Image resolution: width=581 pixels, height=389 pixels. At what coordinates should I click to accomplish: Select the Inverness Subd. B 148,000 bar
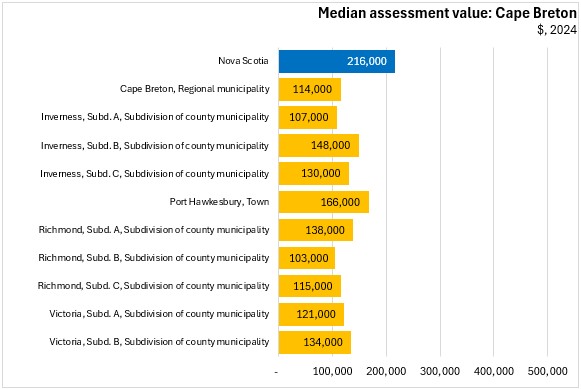[319, 146]
